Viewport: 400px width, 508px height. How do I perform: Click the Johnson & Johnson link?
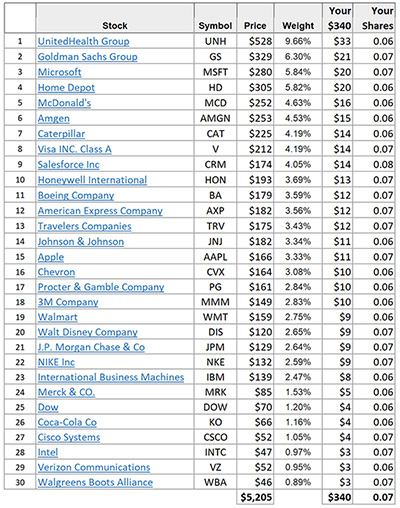coord(81,241)
